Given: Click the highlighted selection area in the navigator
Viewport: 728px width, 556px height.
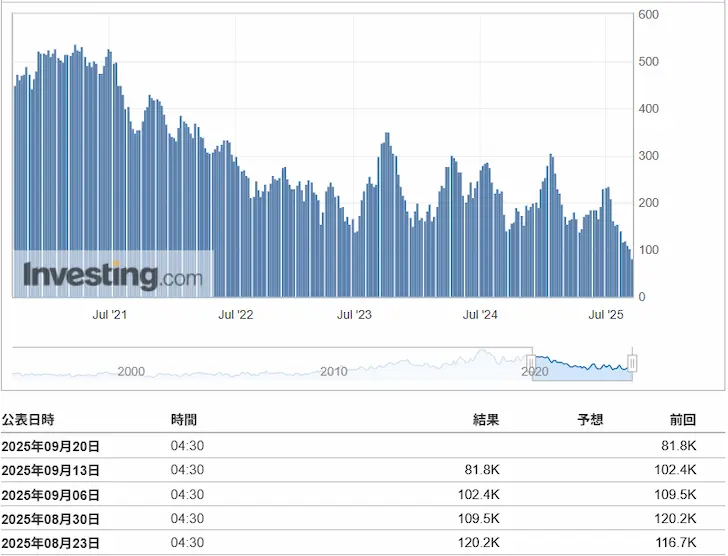Looking at the screenshot, I should point(582,364).
